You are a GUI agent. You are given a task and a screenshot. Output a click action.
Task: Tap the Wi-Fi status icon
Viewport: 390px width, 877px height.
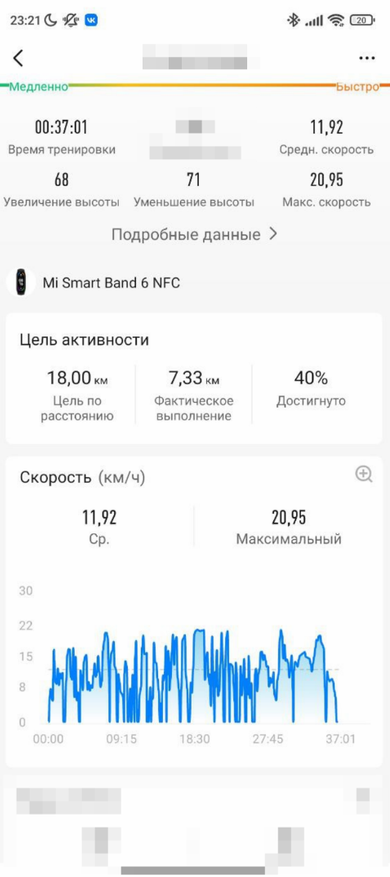coord(336,21)
